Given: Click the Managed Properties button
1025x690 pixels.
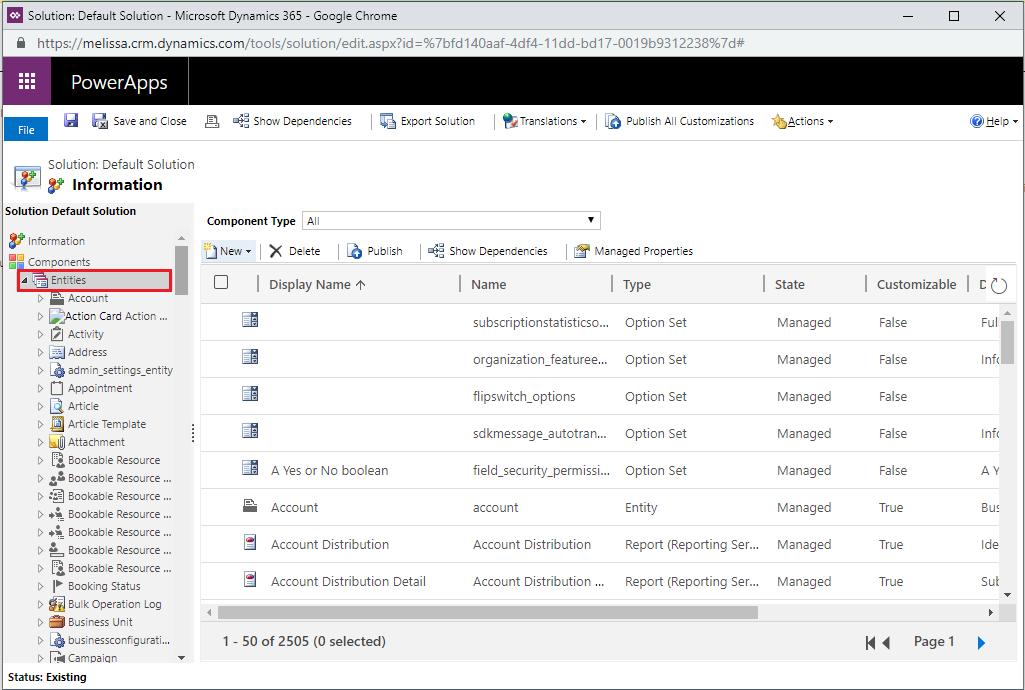Looking at the screenshot, I should tap(633, 251).
